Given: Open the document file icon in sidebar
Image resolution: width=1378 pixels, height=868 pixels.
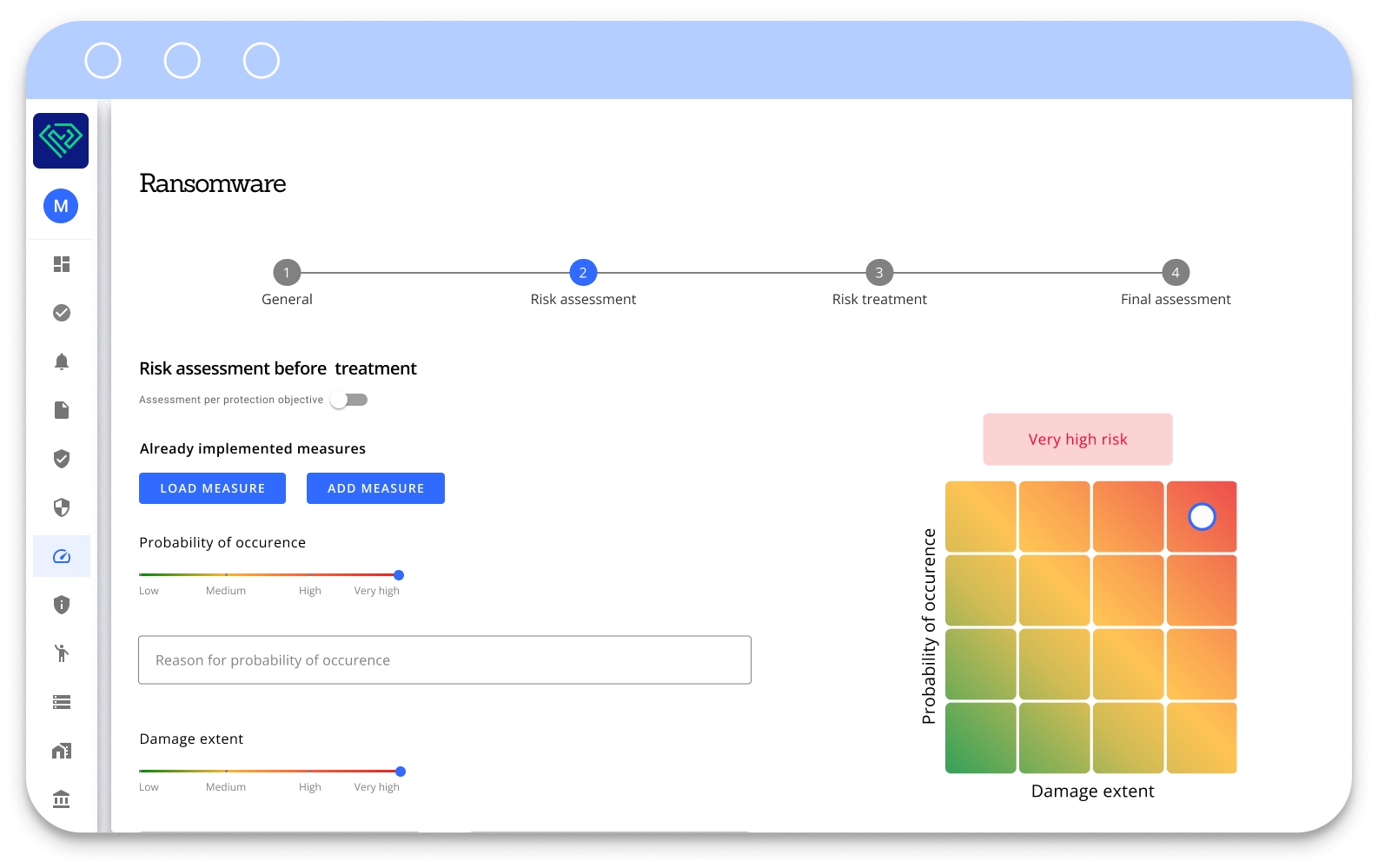Looking at the screenshot, I should point(62,410).
